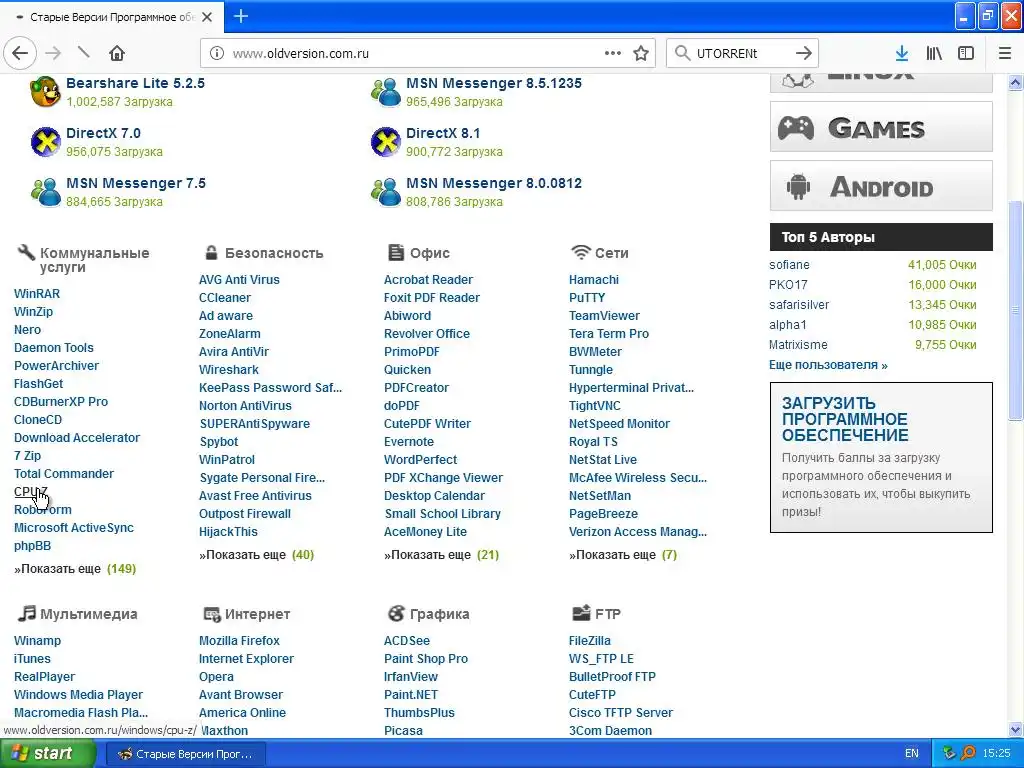Click the Мультимедиа category heading
The image size is (1024, 768).
pyautogui.click(x=89, y=614)
